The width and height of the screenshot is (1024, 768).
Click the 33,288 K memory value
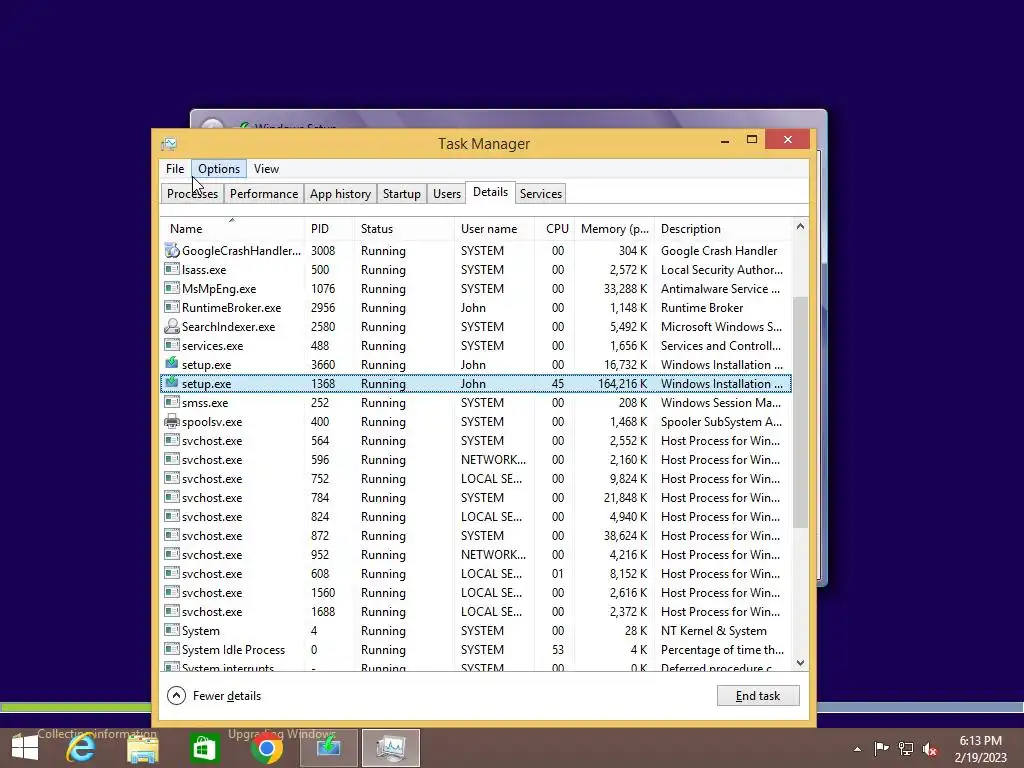(625, 288)
